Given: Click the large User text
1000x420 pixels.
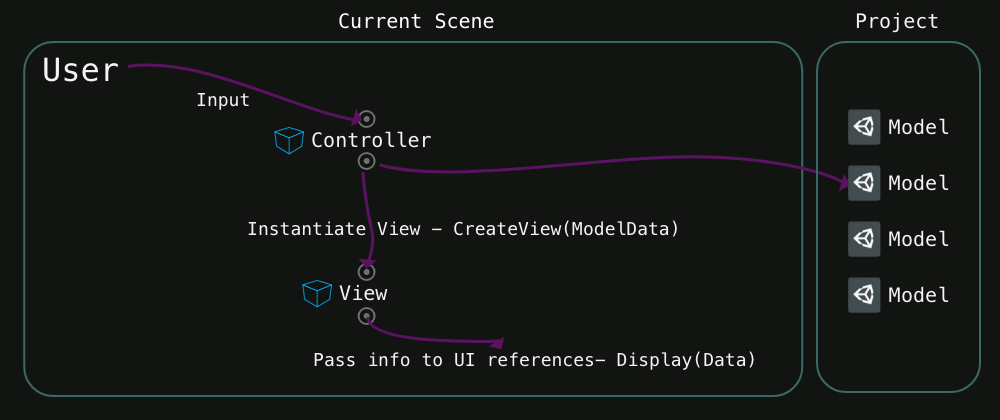Looking at the screenshot, I should (x=81, y=71).
